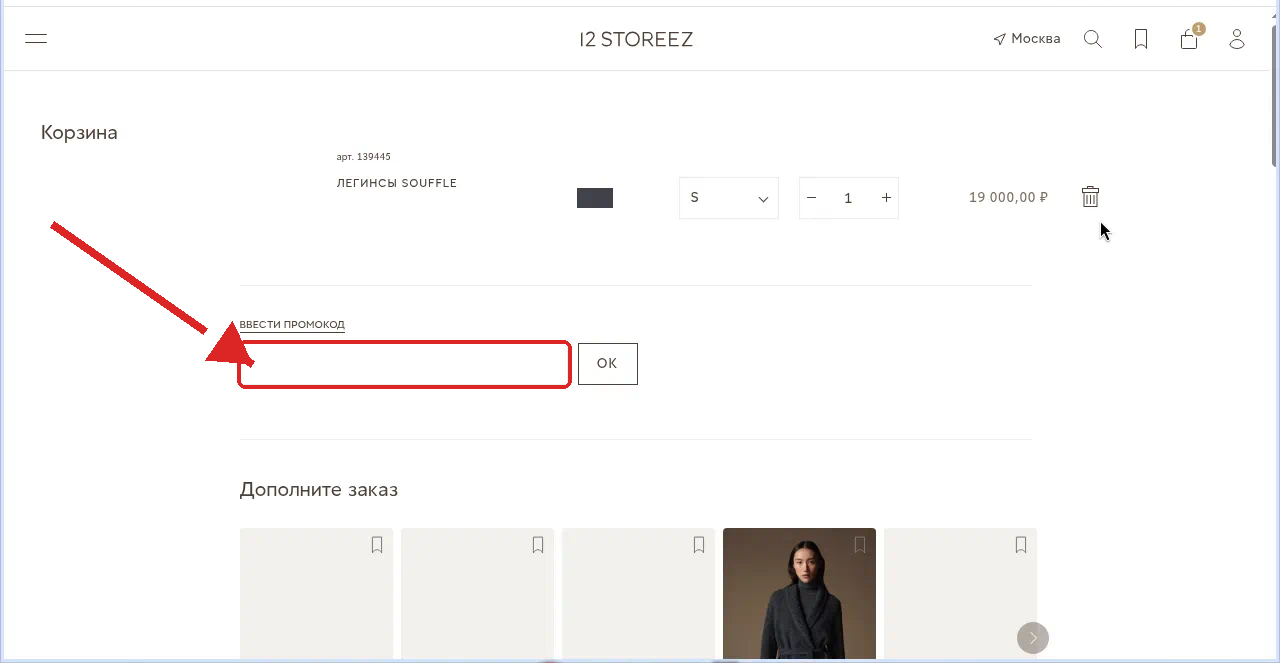Open the shopping bag cart icon
1280x663 pixels.
click(1189, 39)
